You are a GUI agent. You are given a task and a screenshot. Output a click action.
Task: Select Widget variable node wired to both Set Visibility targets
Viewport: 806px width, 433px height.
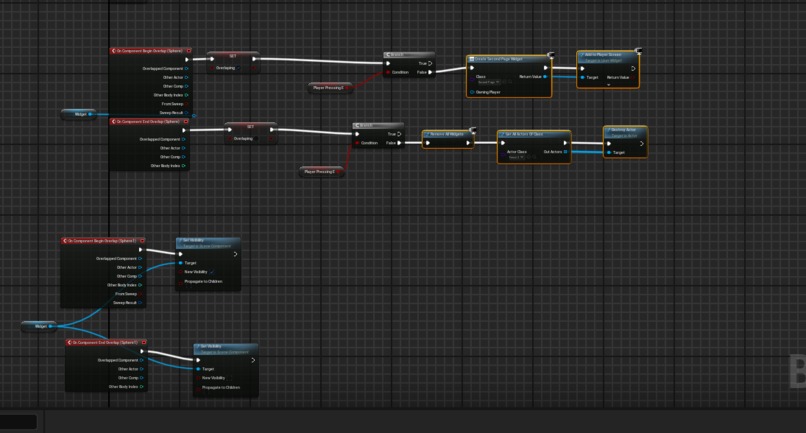39,326
